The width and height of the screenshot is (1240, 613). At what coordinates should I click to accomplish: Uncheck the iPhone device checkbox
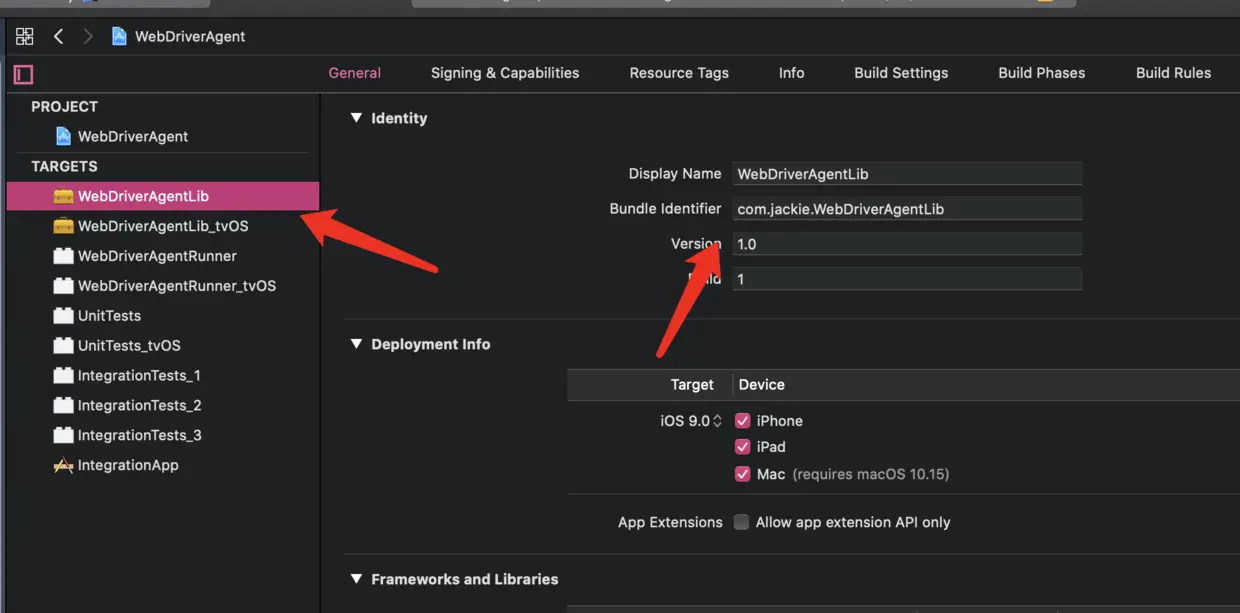742,421
